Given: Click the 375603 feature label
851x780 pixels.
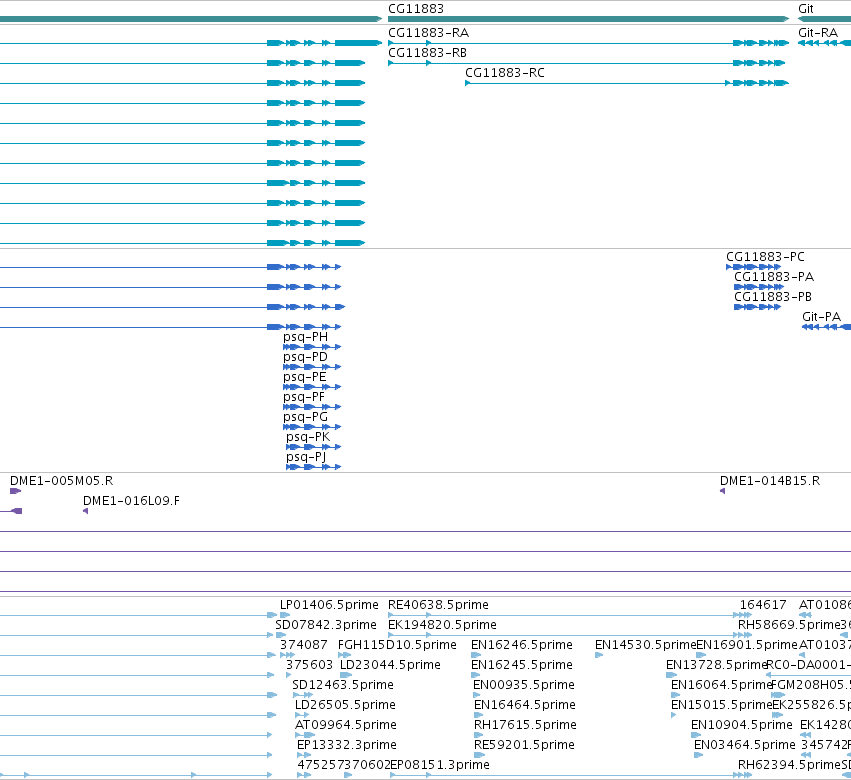Looking at the screenshot, I should tap(309, 665).
